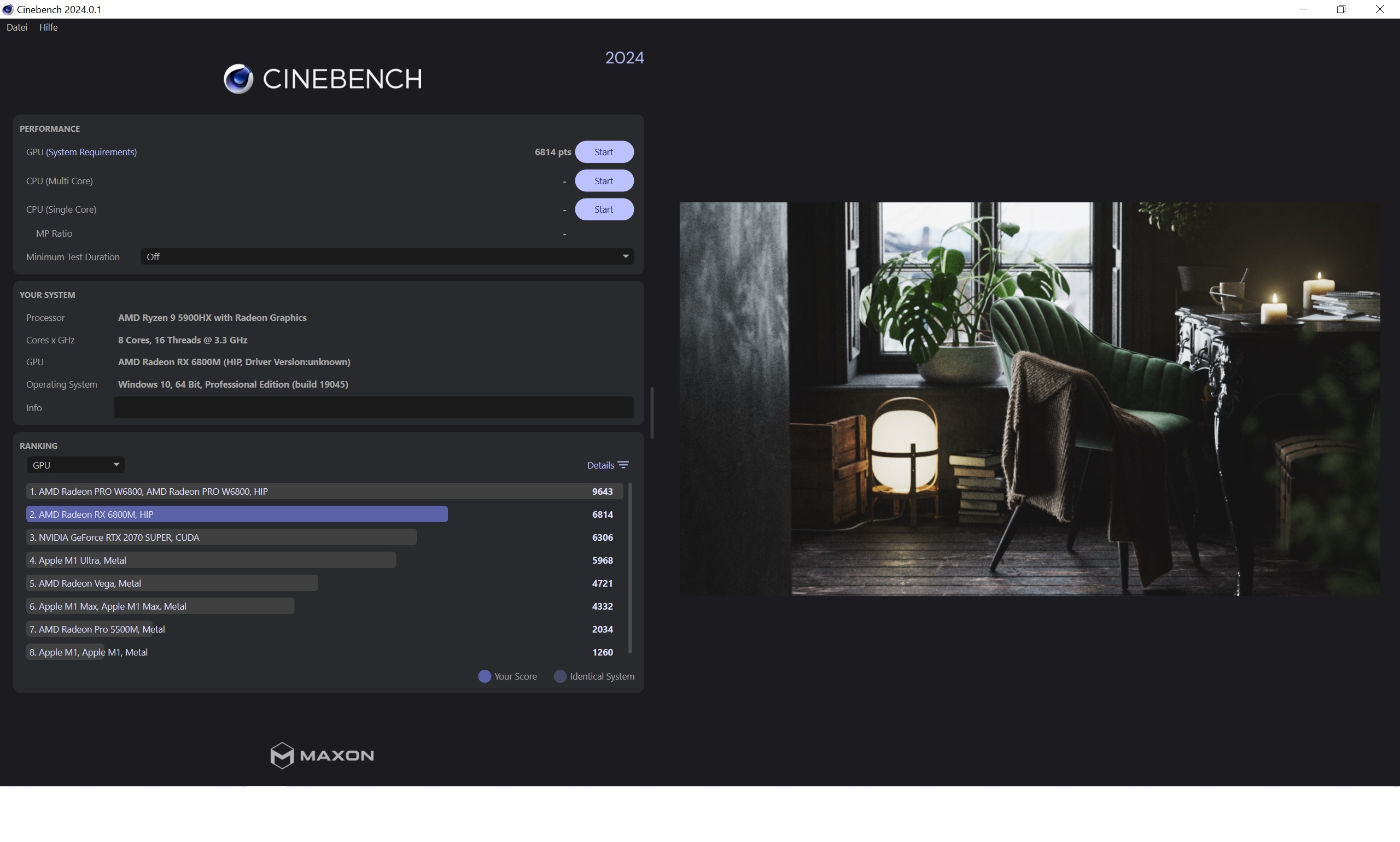
Task: Start the CPU Single Core test
Action: pyautogui.click(x=604, y=209)
